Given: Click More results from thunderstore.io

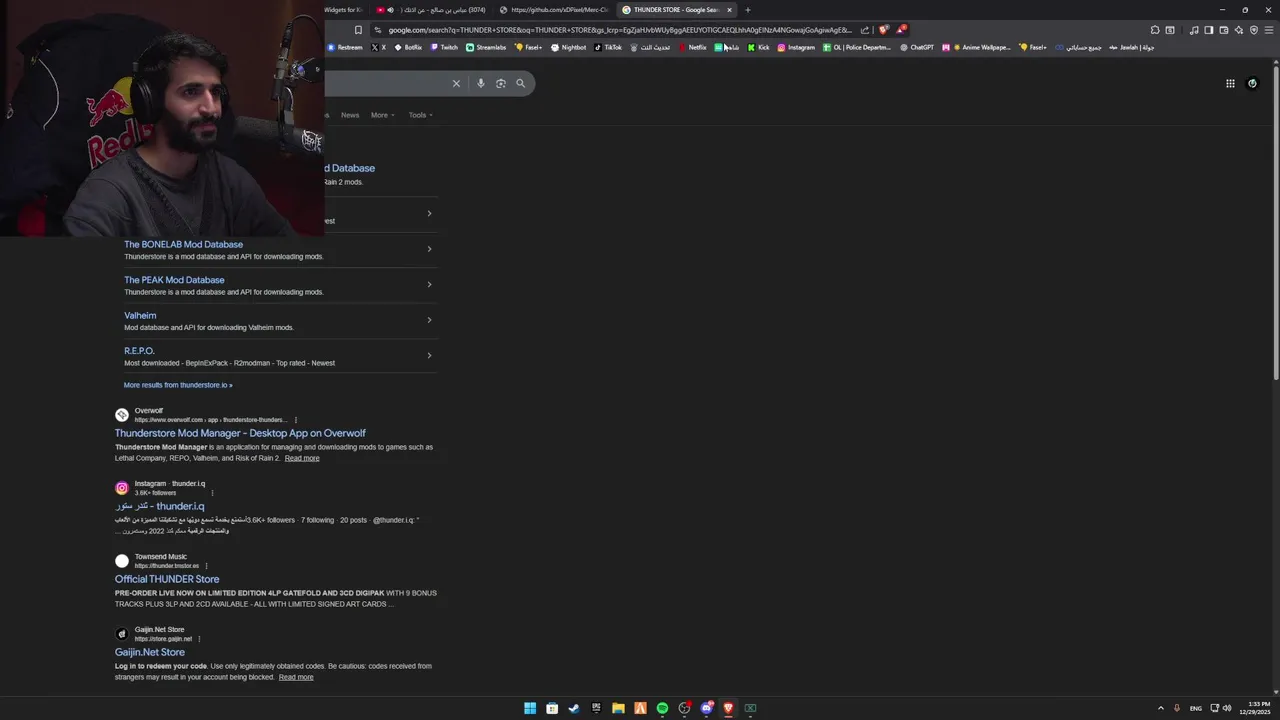Looking at the screenshot, I should coord(178,385).
